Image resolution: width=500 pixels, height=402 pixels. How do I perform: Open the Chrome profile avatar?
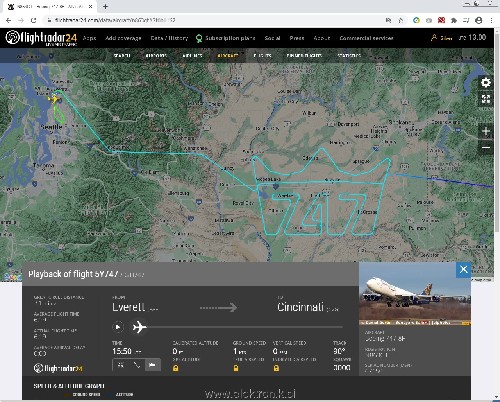[479, 20]
